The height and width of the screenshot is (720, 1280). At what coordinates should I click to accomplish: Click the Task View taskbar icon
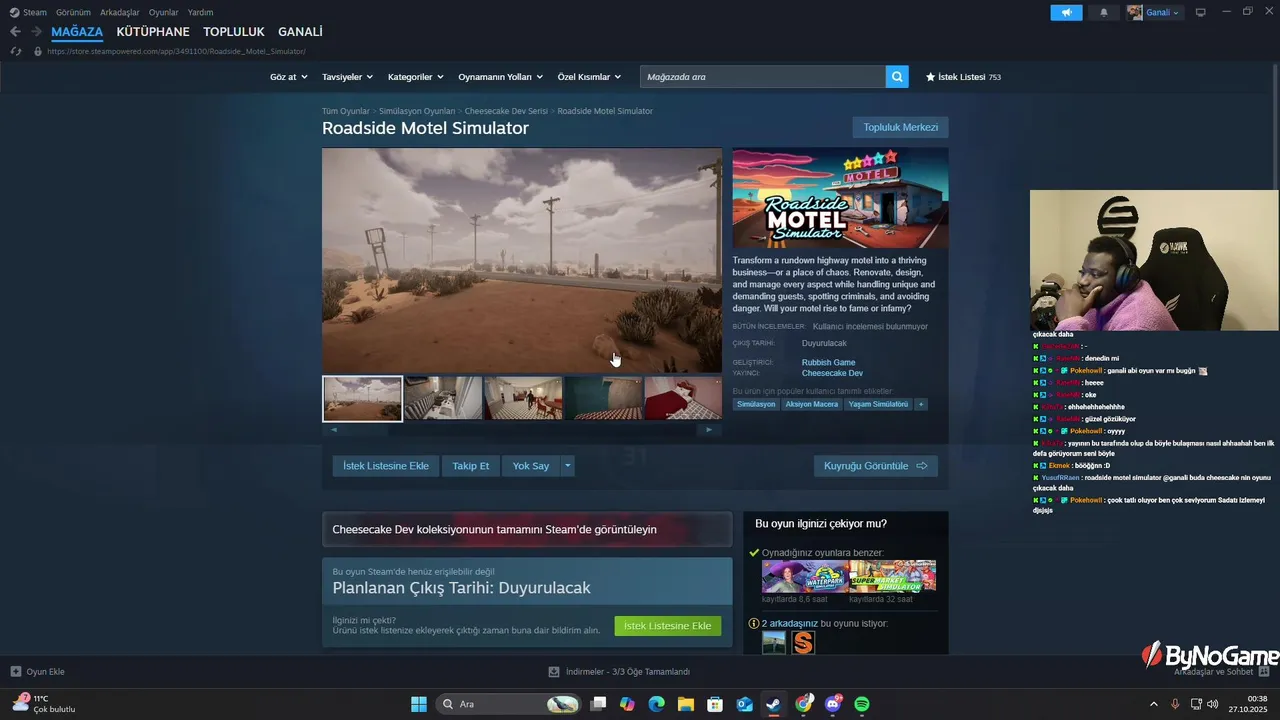pyautogui.click(x=598, y=704)
